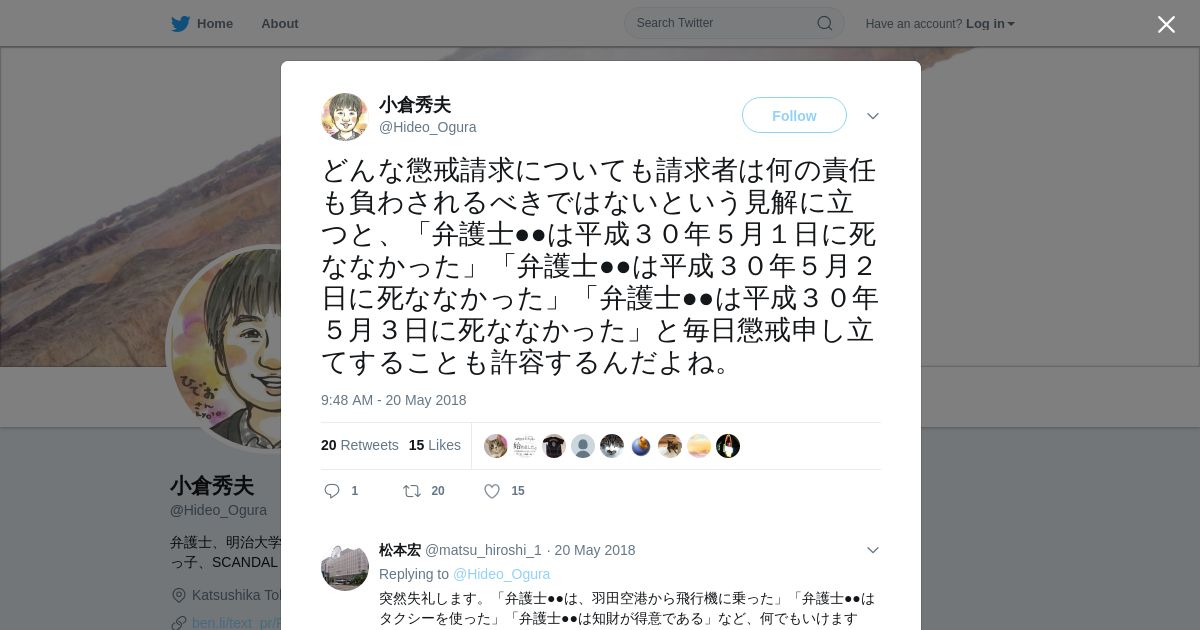The image size is (1200, 630).
Task: Like the tweet with heart icon
Action: coord(492,491)
